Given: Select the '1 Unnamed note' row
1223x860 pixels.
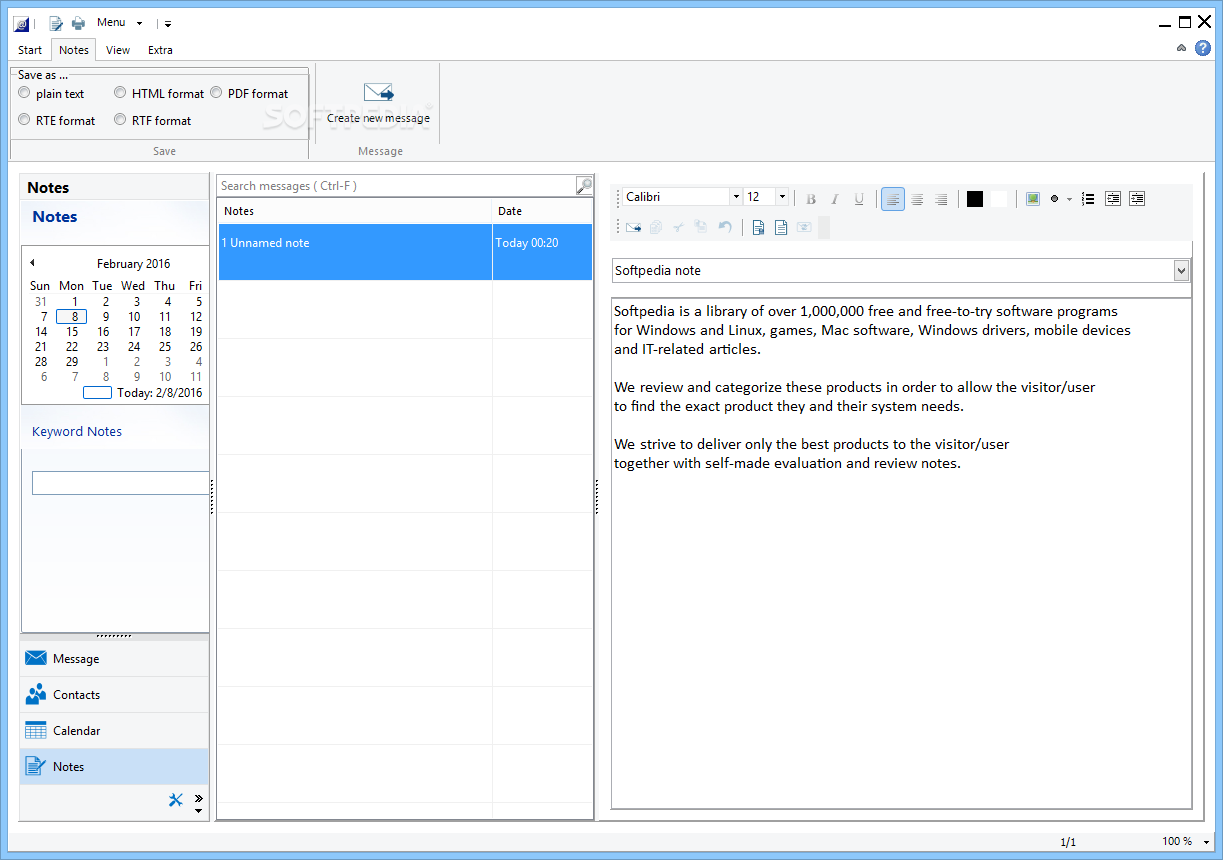Looking at the screenshot, I should click(x=405, y=252).
